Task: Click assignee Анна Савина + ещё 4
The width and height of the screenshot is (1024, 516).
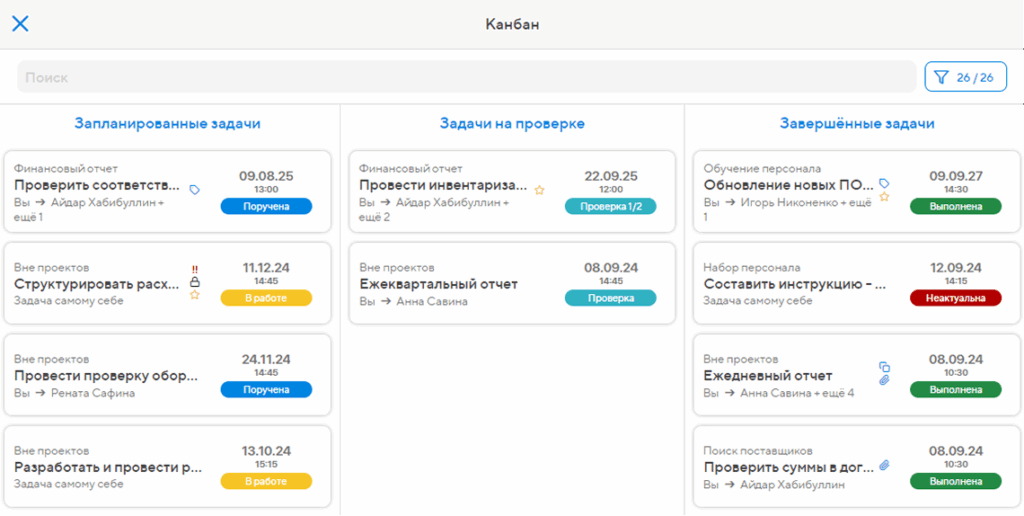Action: [x=797, y=393]
